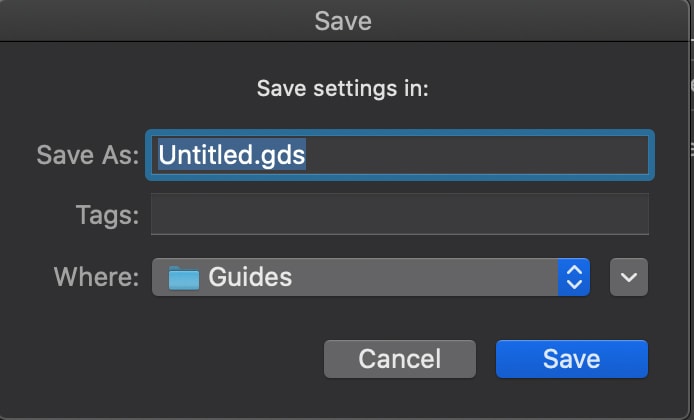Viewport: 694px width, 420px height.
Task: Click the "Tags:" label
Action: click(107, 214)
